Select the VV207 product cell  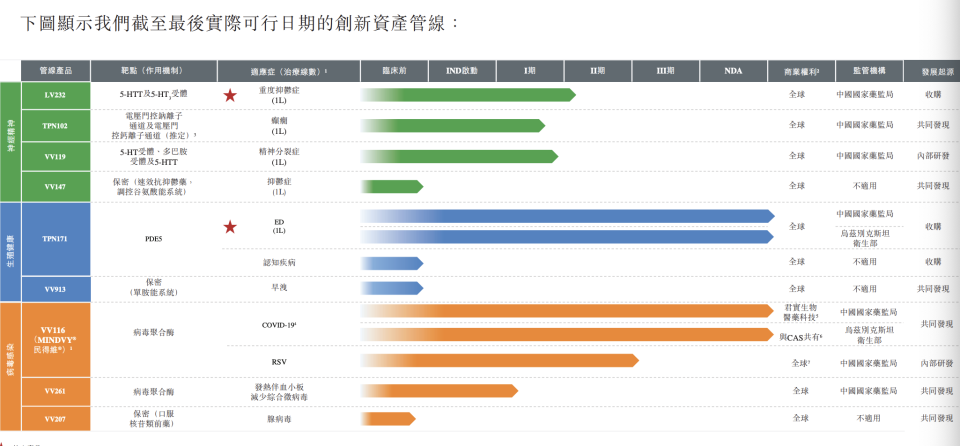pos(56,419)
